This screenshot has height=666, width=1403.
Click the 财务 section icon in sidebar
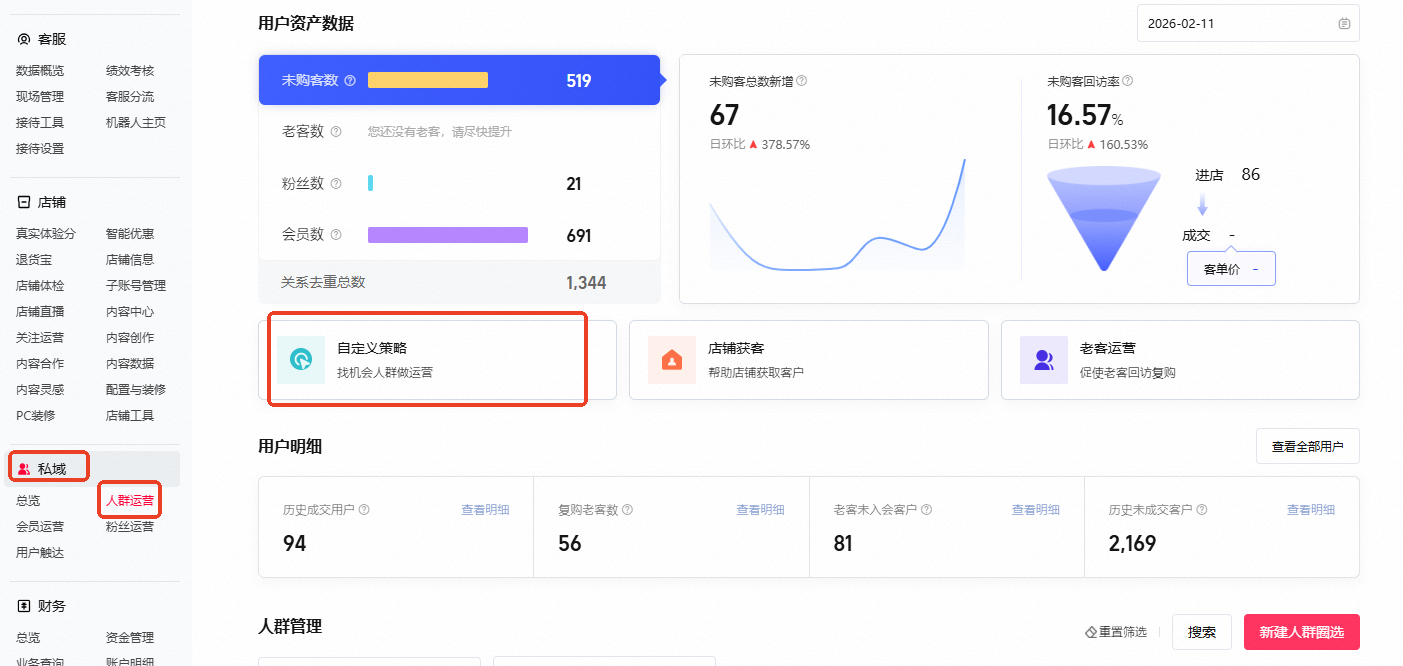(24, 606)
